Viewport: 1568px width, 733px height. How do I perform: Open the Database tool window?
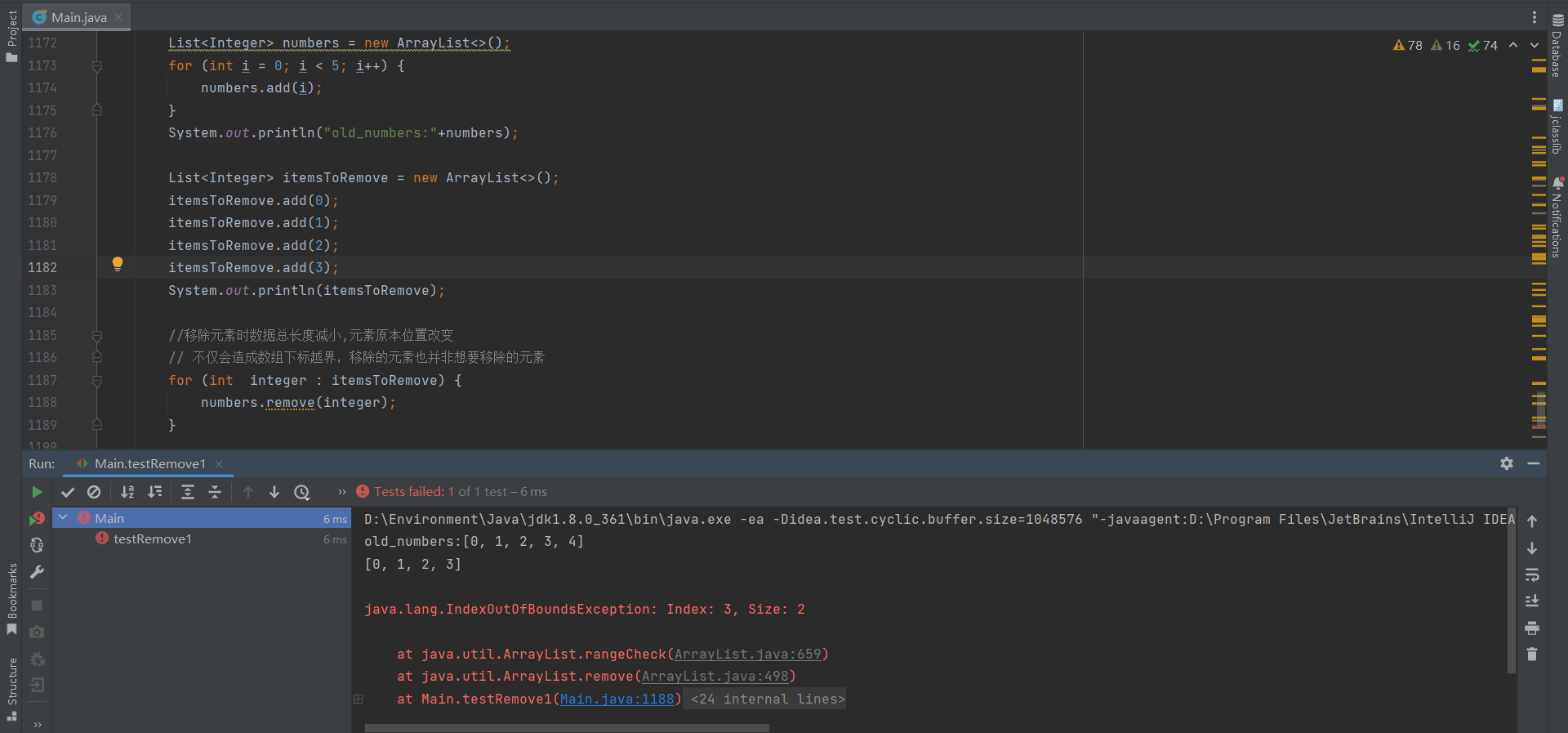click(1557, 46)
